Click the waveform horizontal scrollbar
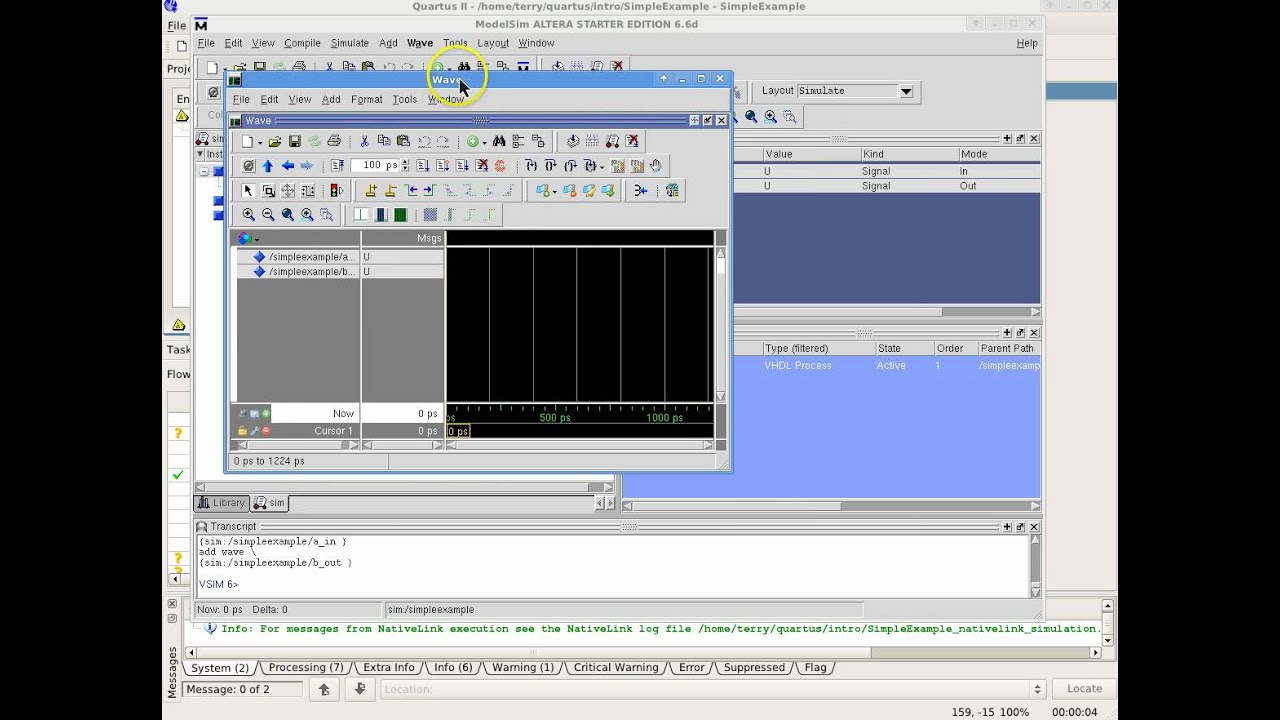Screen dimensions: 1280x720 [x=579, y=445]
